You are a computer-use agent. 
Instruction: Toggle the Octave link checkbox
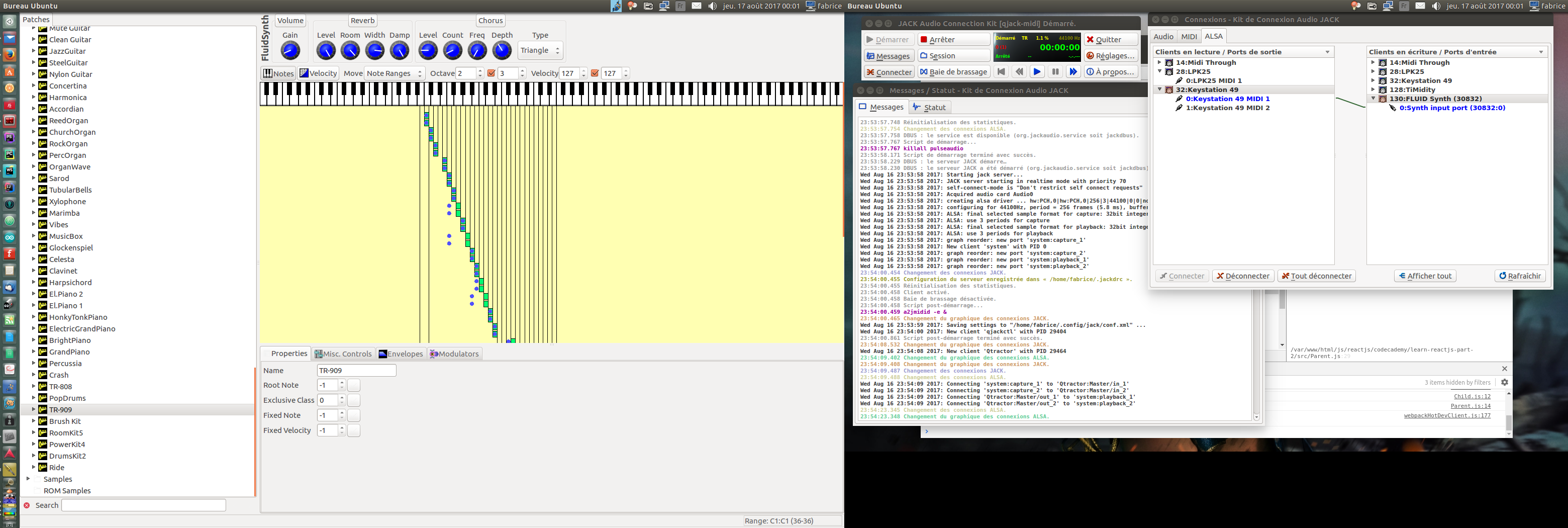[491, 73]
